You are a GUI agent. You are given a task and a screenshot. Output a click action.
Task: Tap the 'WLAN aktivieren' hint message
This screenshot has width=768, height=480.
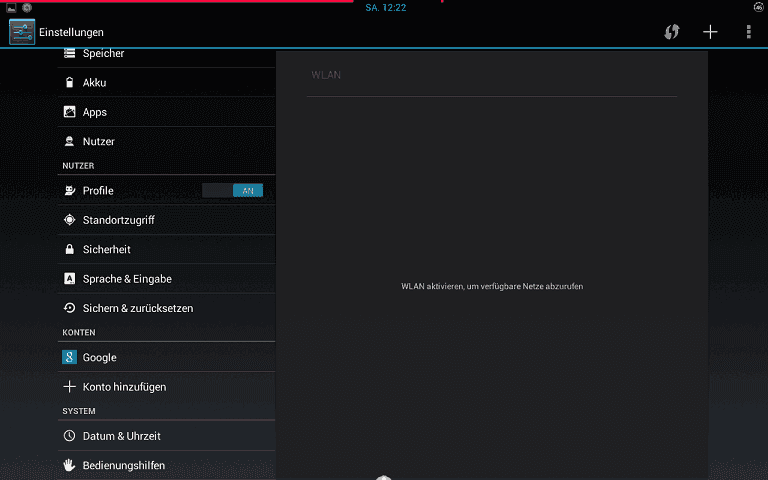(x=492, y=286)
